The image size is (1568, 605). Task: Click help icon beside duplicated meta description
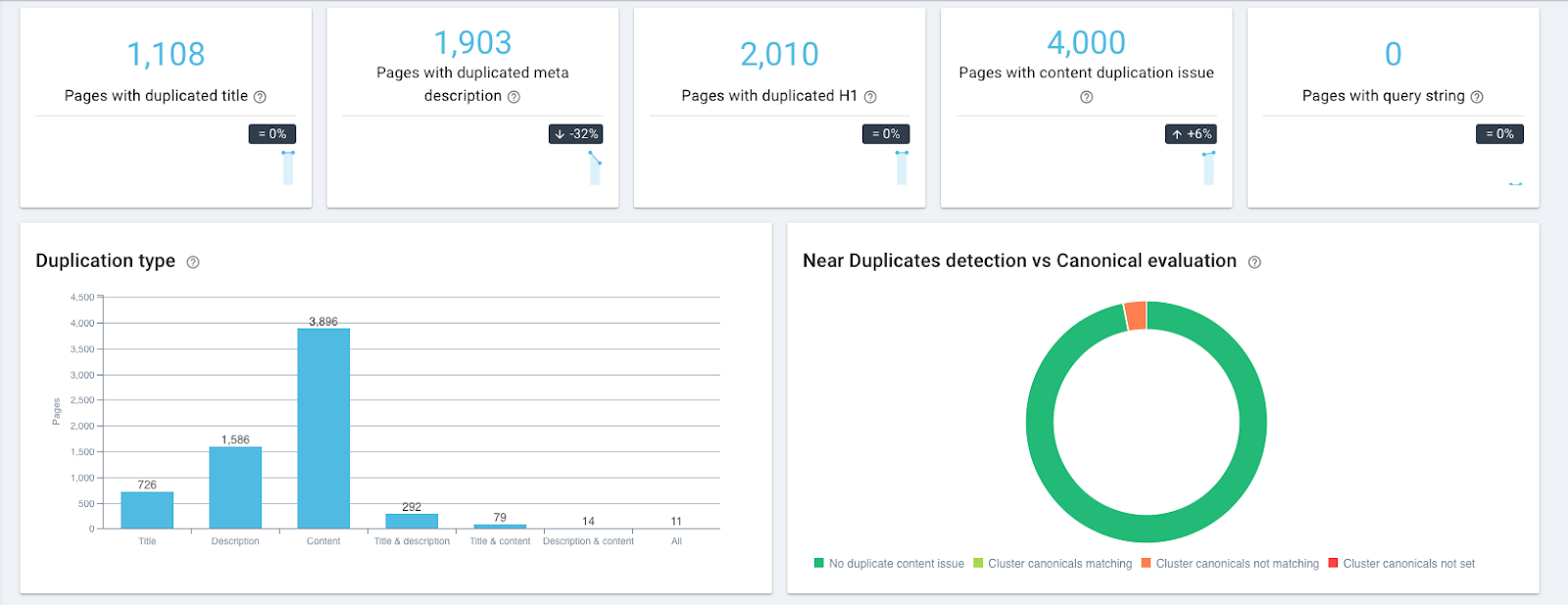[514, 97]
